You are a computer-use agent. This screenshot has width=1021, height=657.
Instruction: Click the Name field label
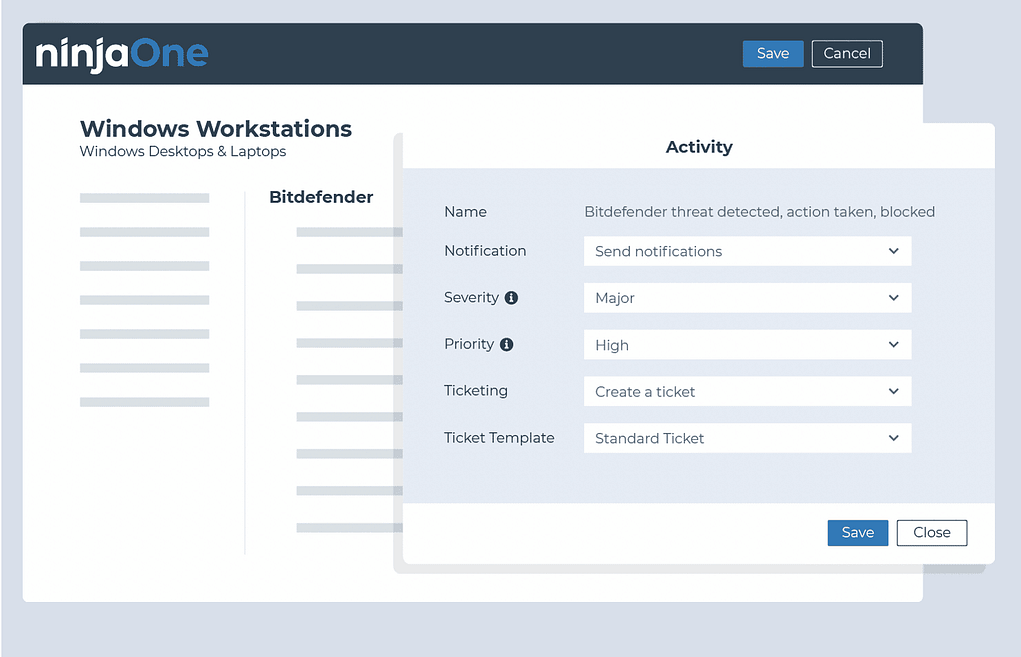pos(466,212)
